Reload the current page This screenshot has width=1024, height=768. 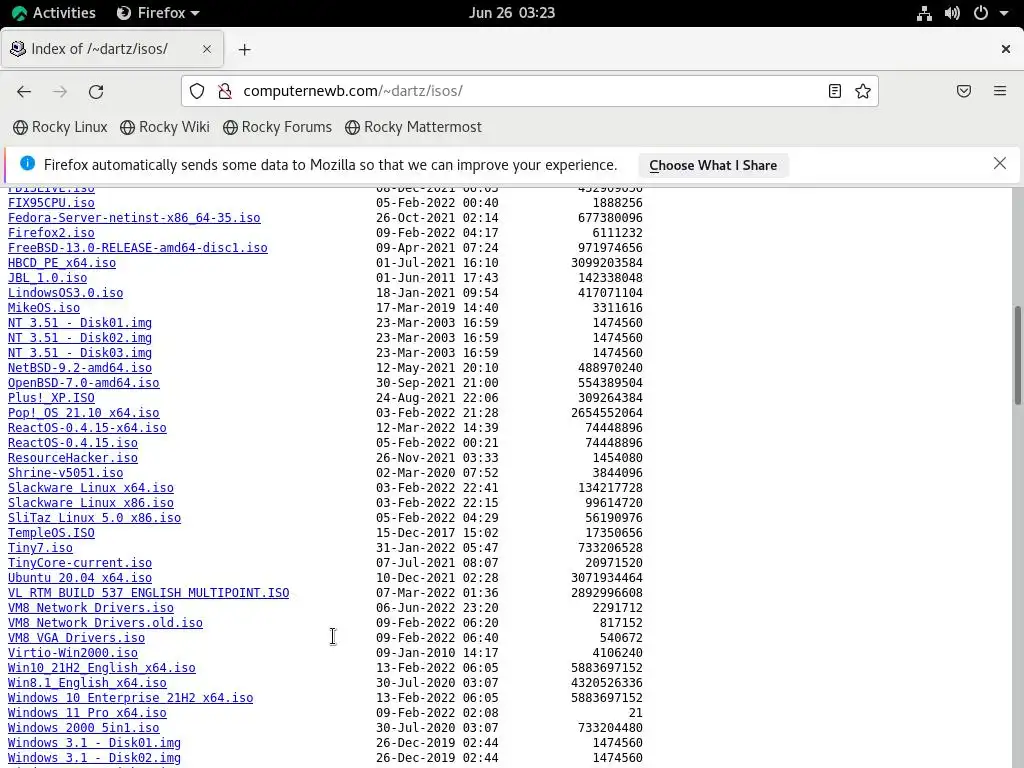(x=96, y=91)
